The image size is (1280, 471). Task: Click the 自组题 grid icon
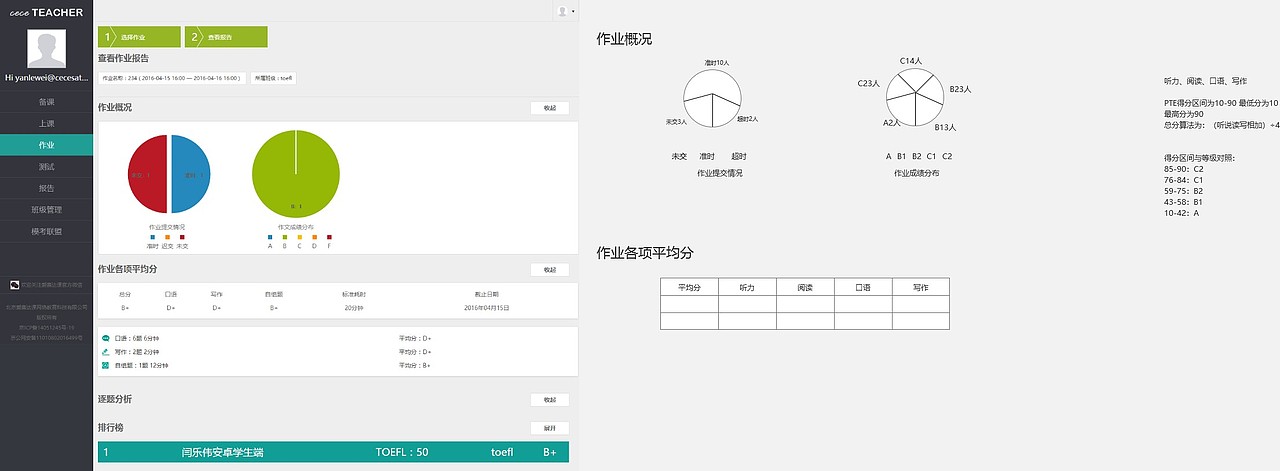point(107,366)
